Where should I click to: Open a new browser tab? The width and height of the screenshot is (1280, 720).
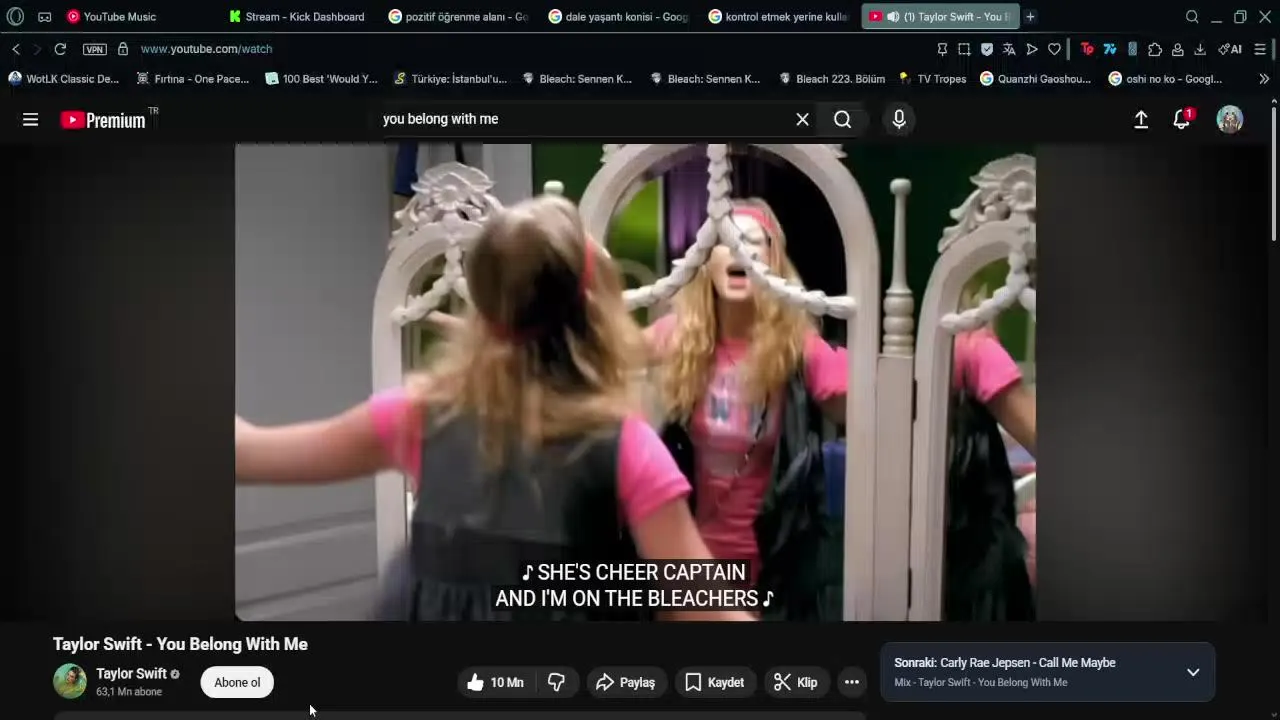1030,17
